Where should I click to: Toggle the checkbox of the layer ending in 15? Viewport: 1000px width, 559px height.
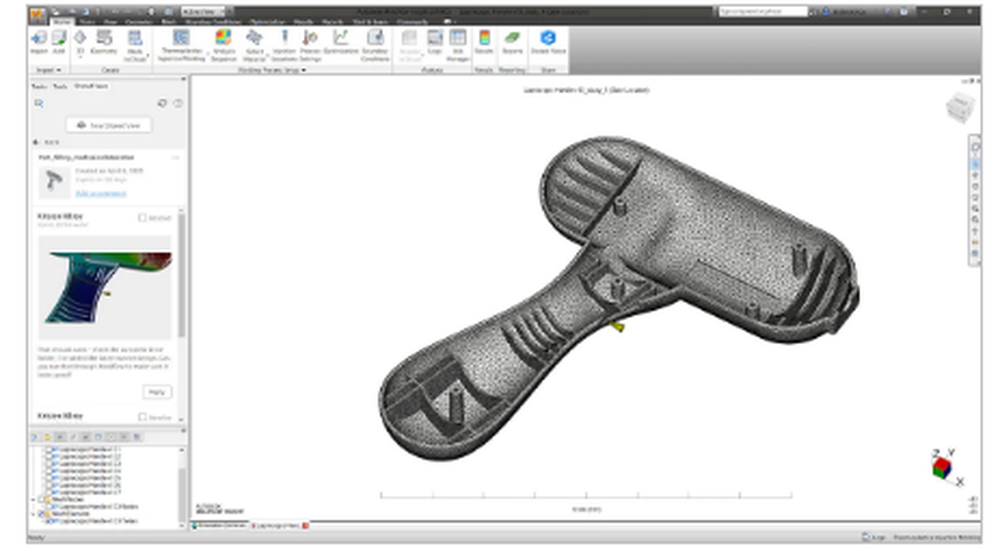pos(48,478)
